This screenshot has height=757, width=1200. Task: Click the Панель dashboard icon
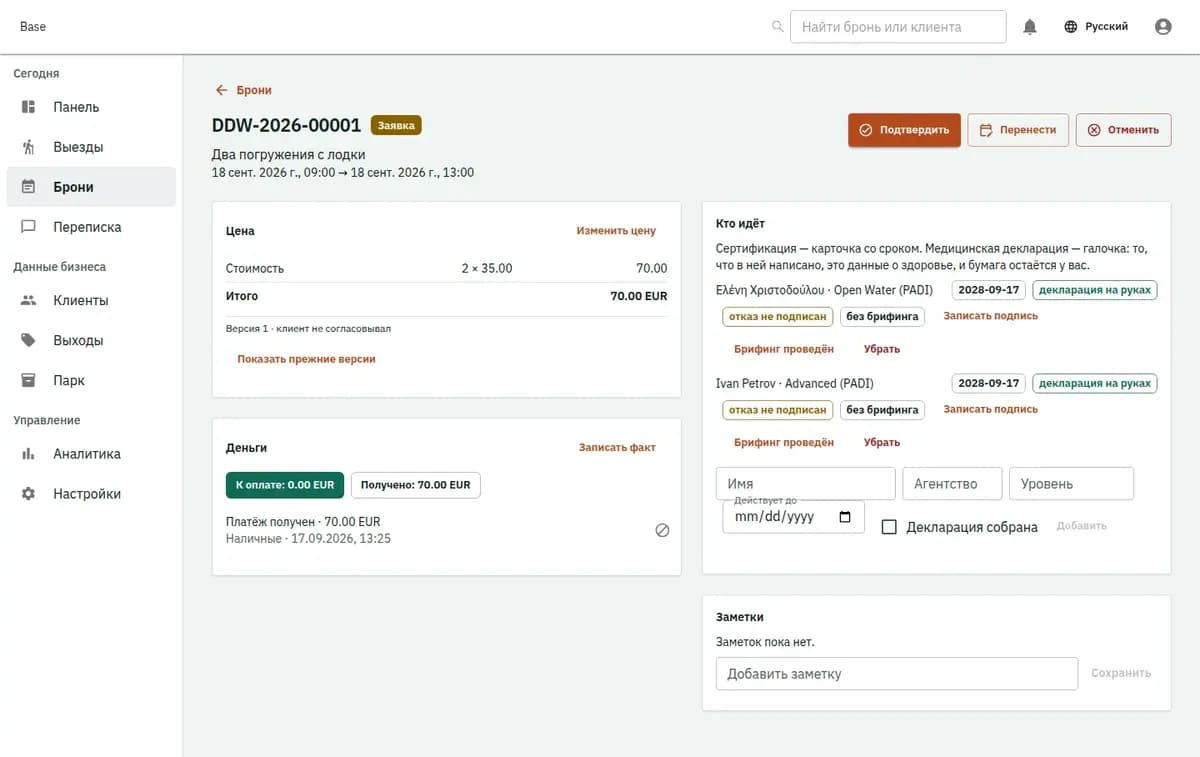pos(29,107)
